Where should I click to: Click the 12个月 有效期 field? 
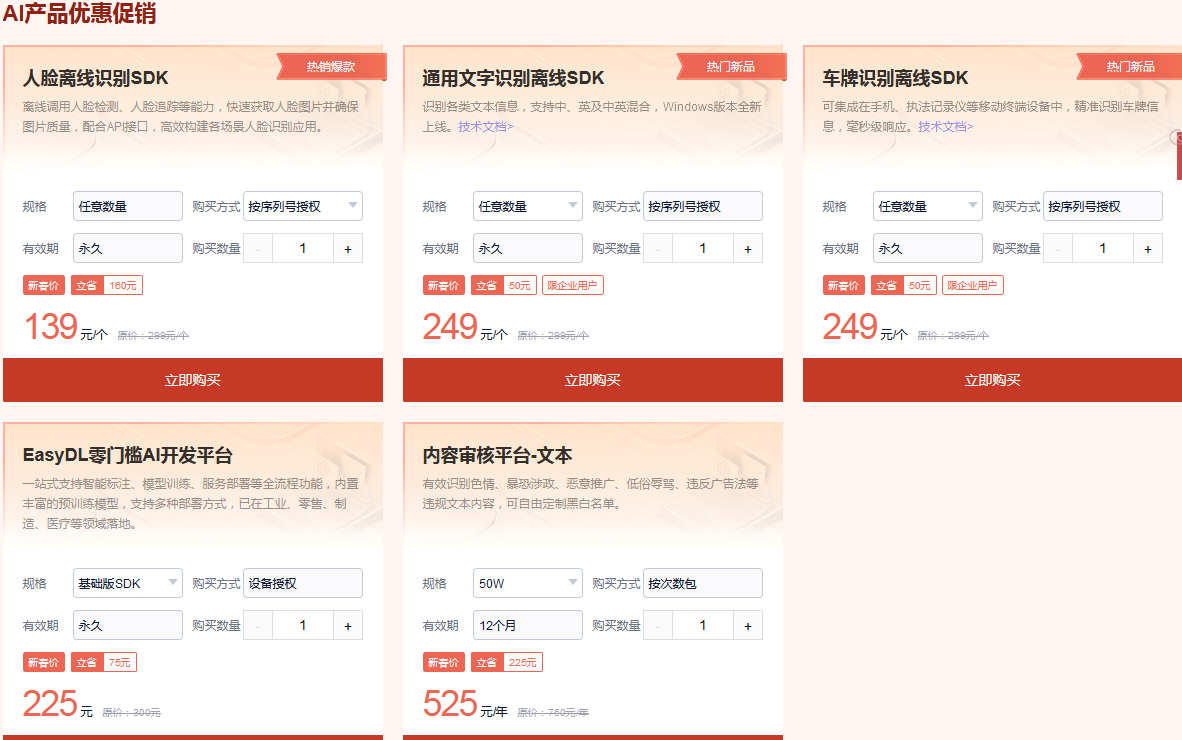528,625
